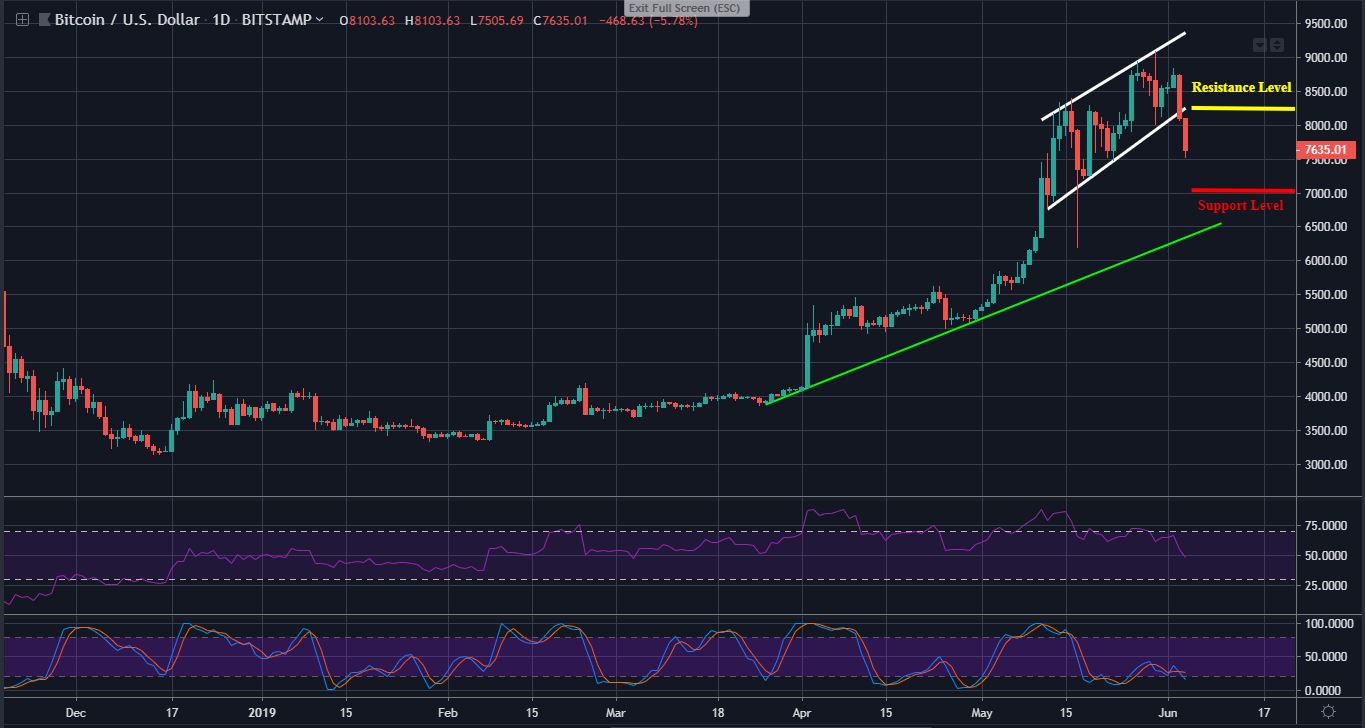This screenshot has width=1365, height=728.
Task: Click the Exit Full Screen (ESC) button
Action: pos(689,8)
